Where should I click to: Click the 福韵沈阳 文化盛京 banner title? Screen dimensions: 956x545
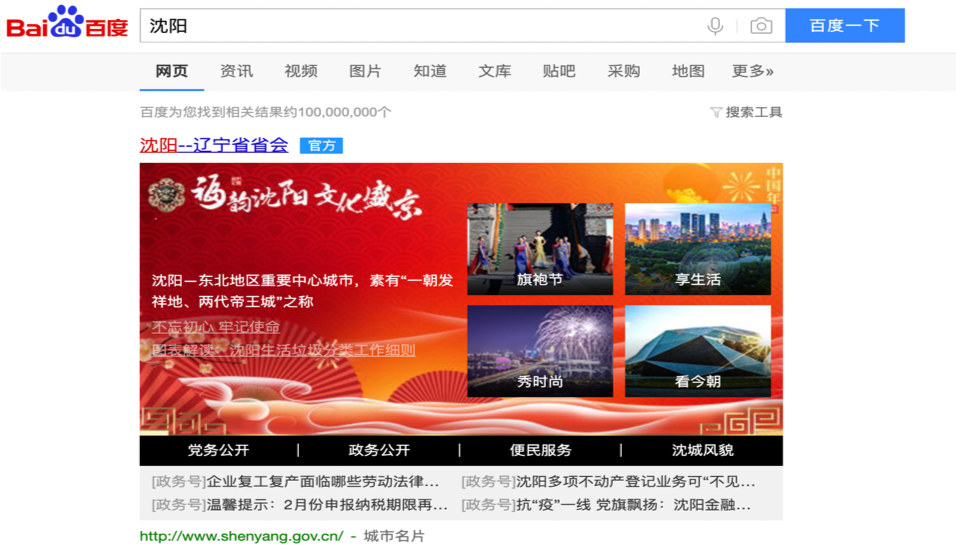coord(306,197)
